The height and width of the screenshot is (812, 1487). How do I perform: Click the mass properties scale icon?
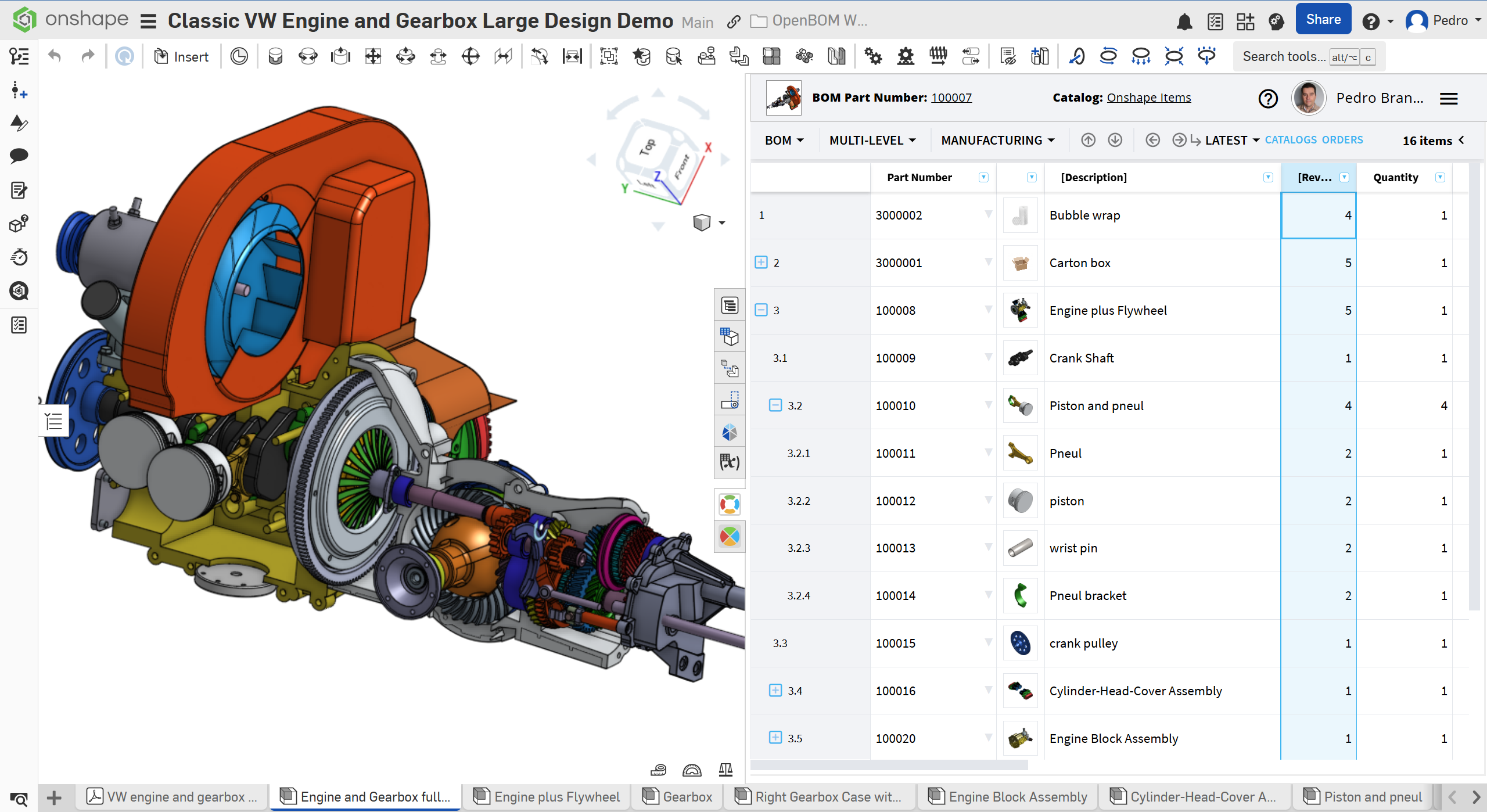tap(725, 770)
